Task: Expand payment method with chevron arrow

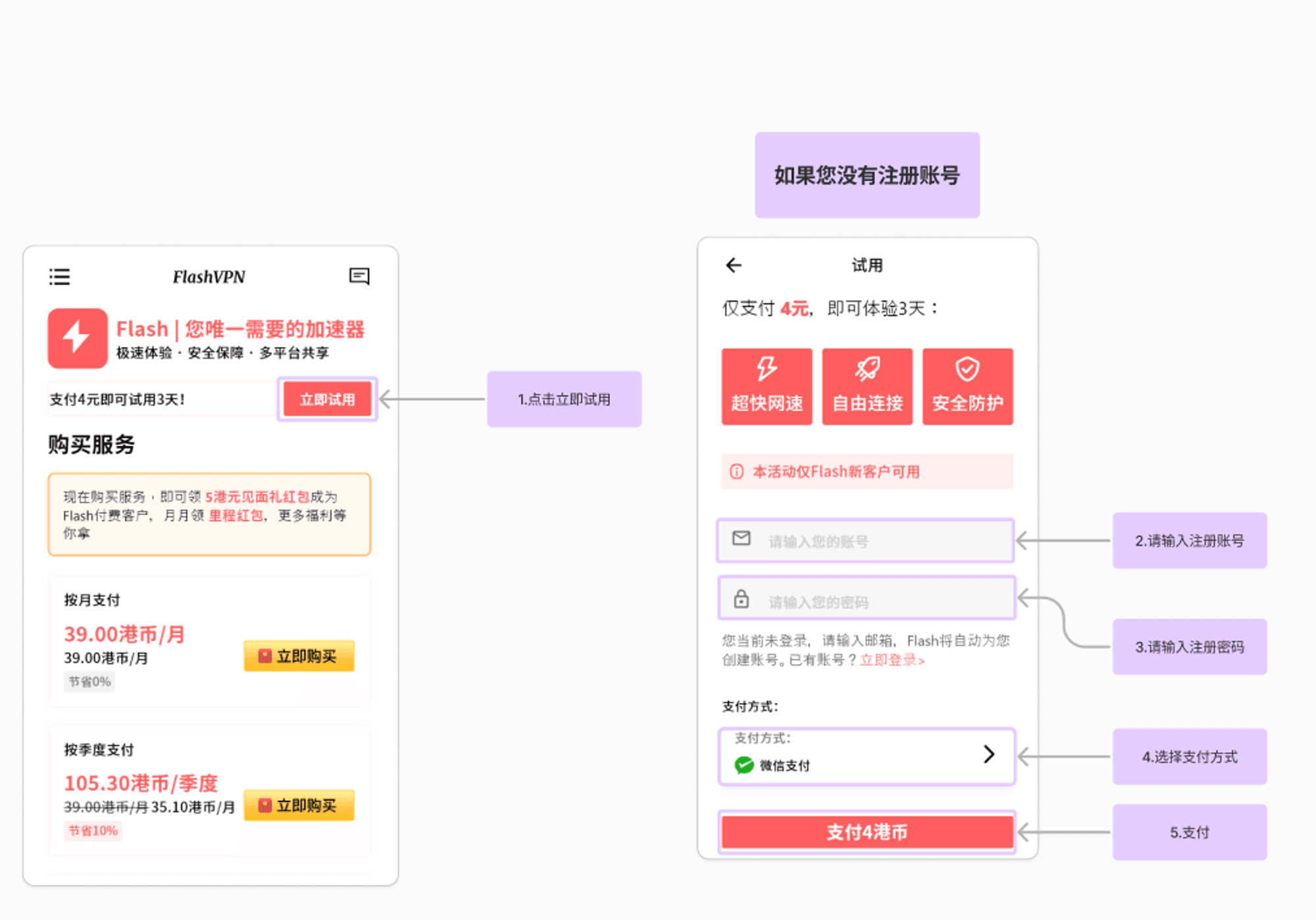Action: click(988, 754)
